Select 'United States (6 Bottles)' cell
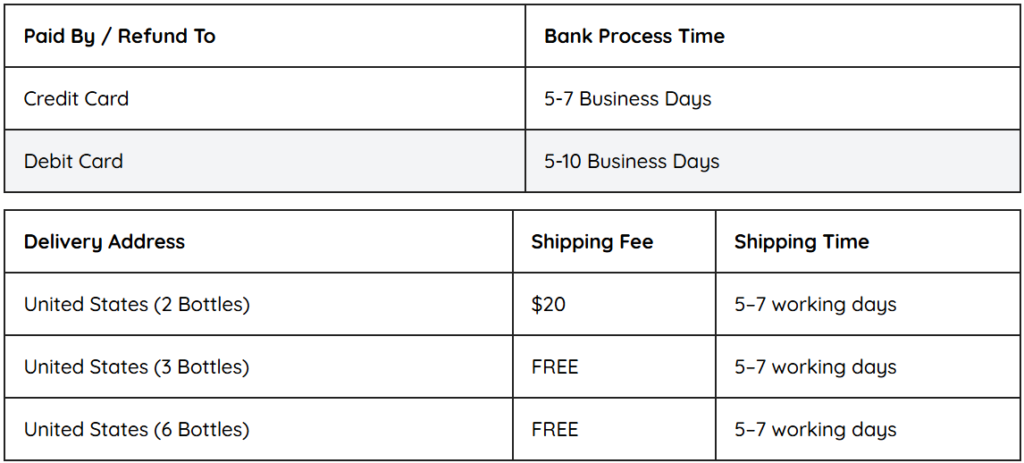This screenshot has height=463, width=1024. [x=259, y=430]
